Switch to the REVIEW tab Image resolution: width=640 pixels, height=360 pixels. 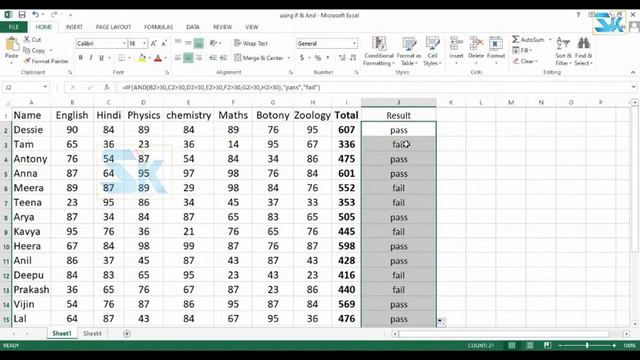(x=222, y=27)
